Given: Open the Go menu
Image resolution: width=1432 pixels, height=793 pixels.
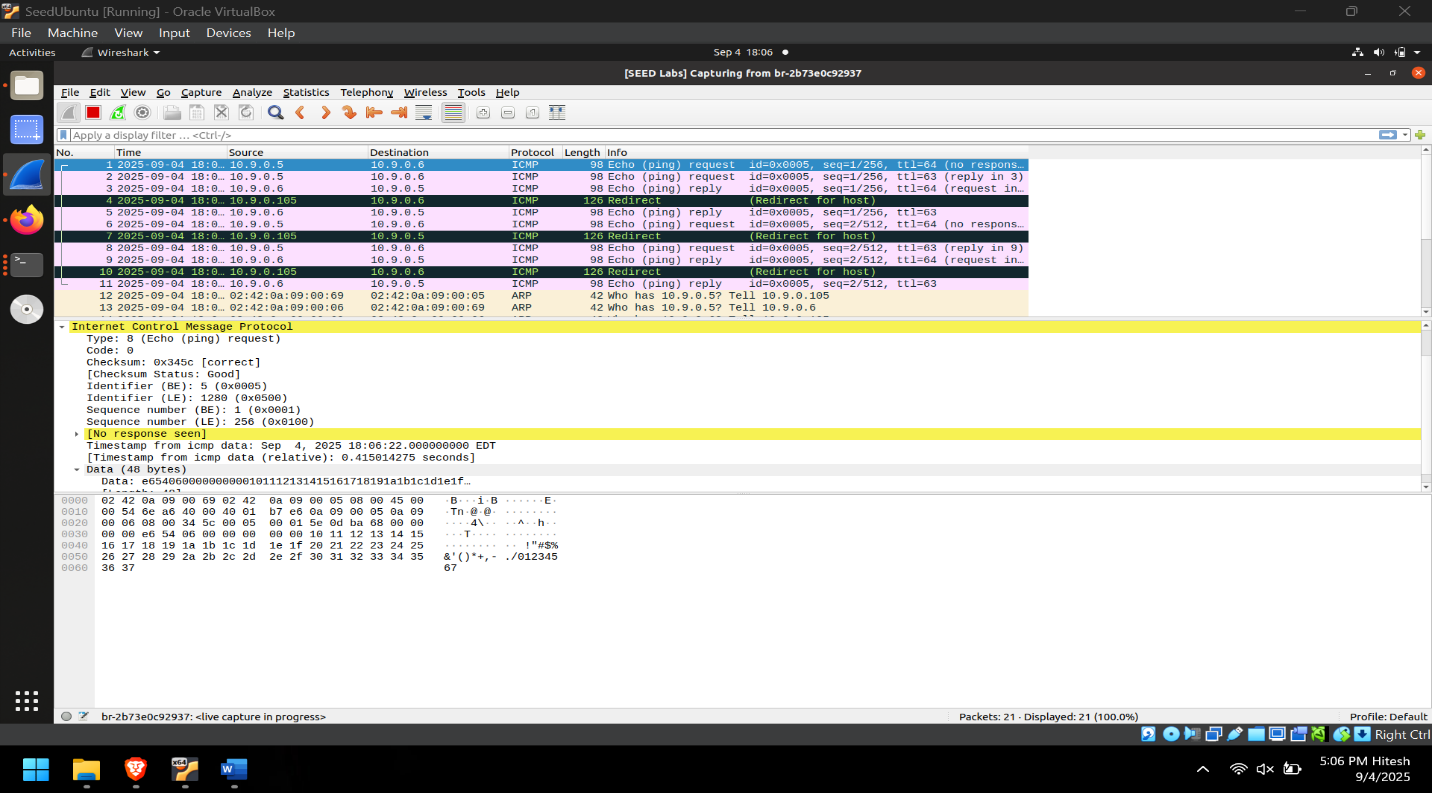Looking at the screenshot, I should click(163, 92).
